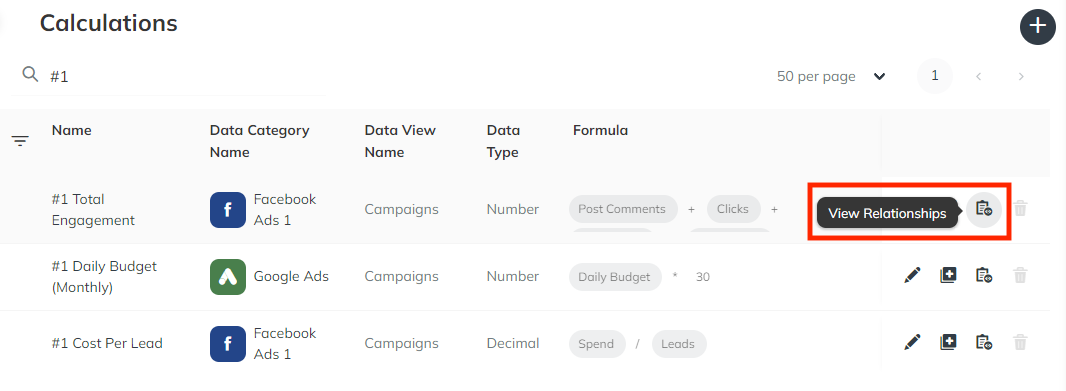
Task: Open the column filter icon beside Name
Action: pos(20,141)
